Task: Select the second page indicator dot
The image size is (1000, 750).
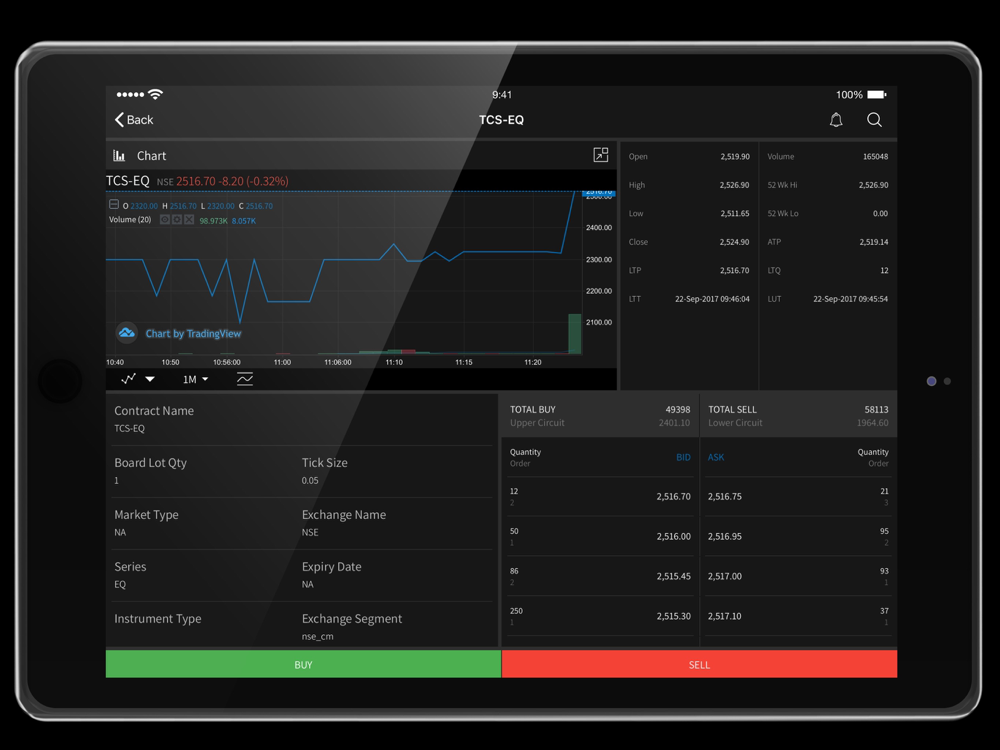Action: click(x=948, y=381)
